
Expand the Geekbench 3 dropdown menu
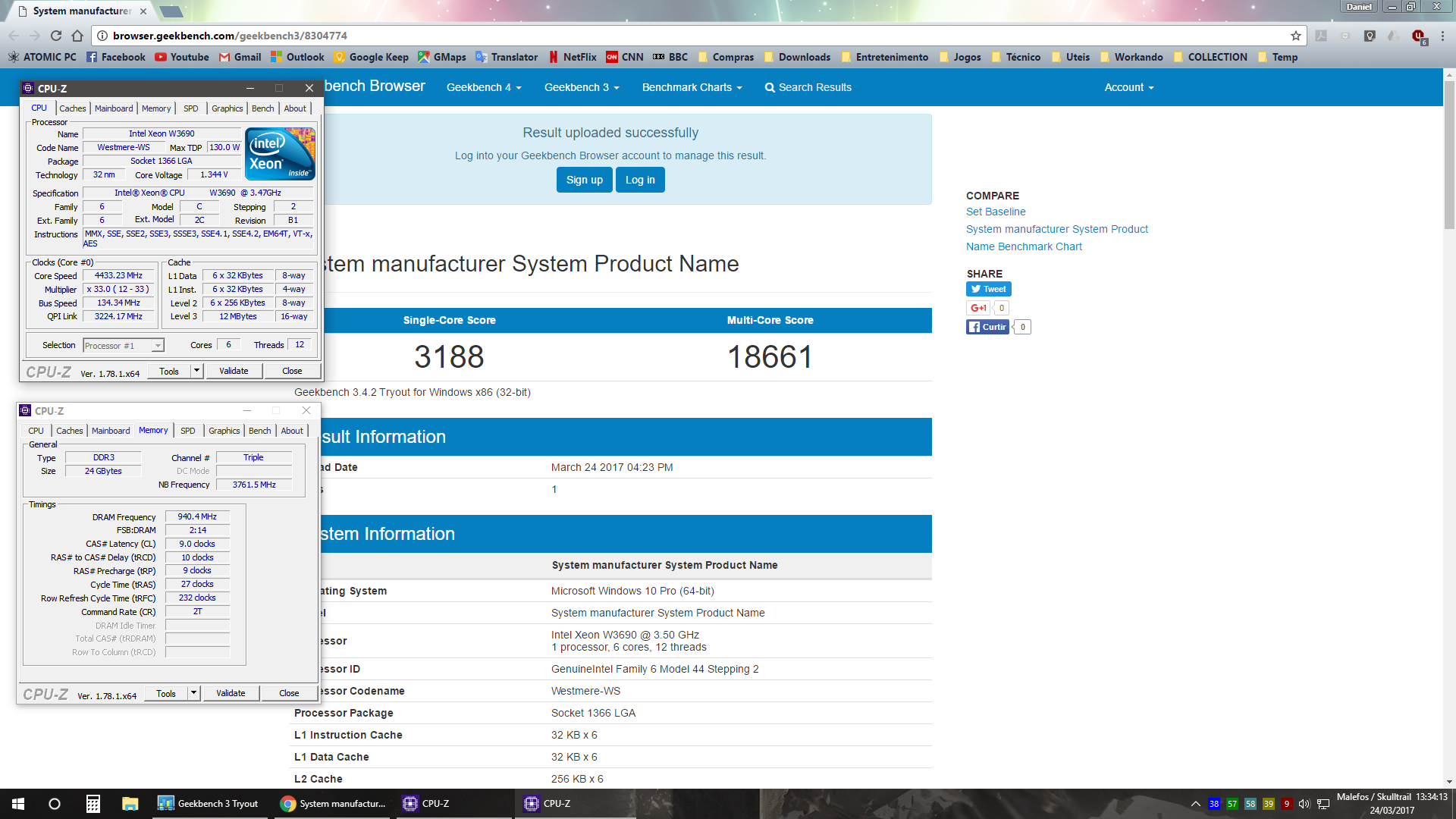(582, 87)
